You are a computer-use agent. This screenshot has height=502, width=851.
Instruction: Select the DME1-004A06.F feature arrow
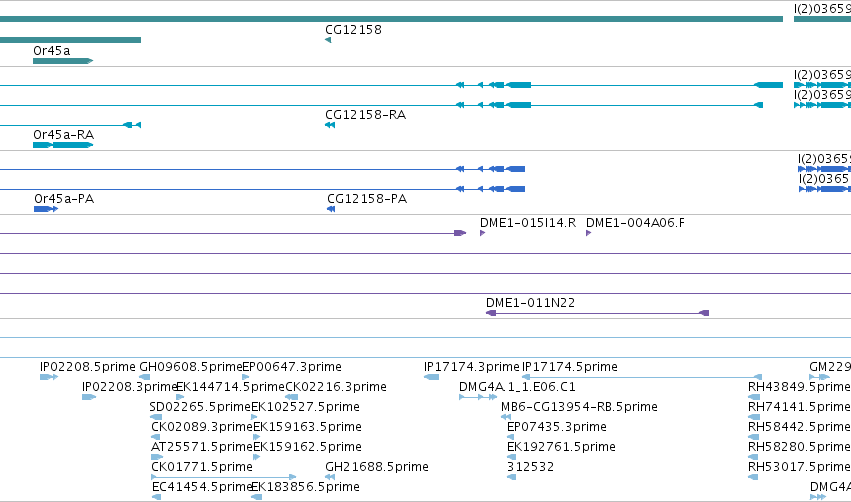(589, 233)
